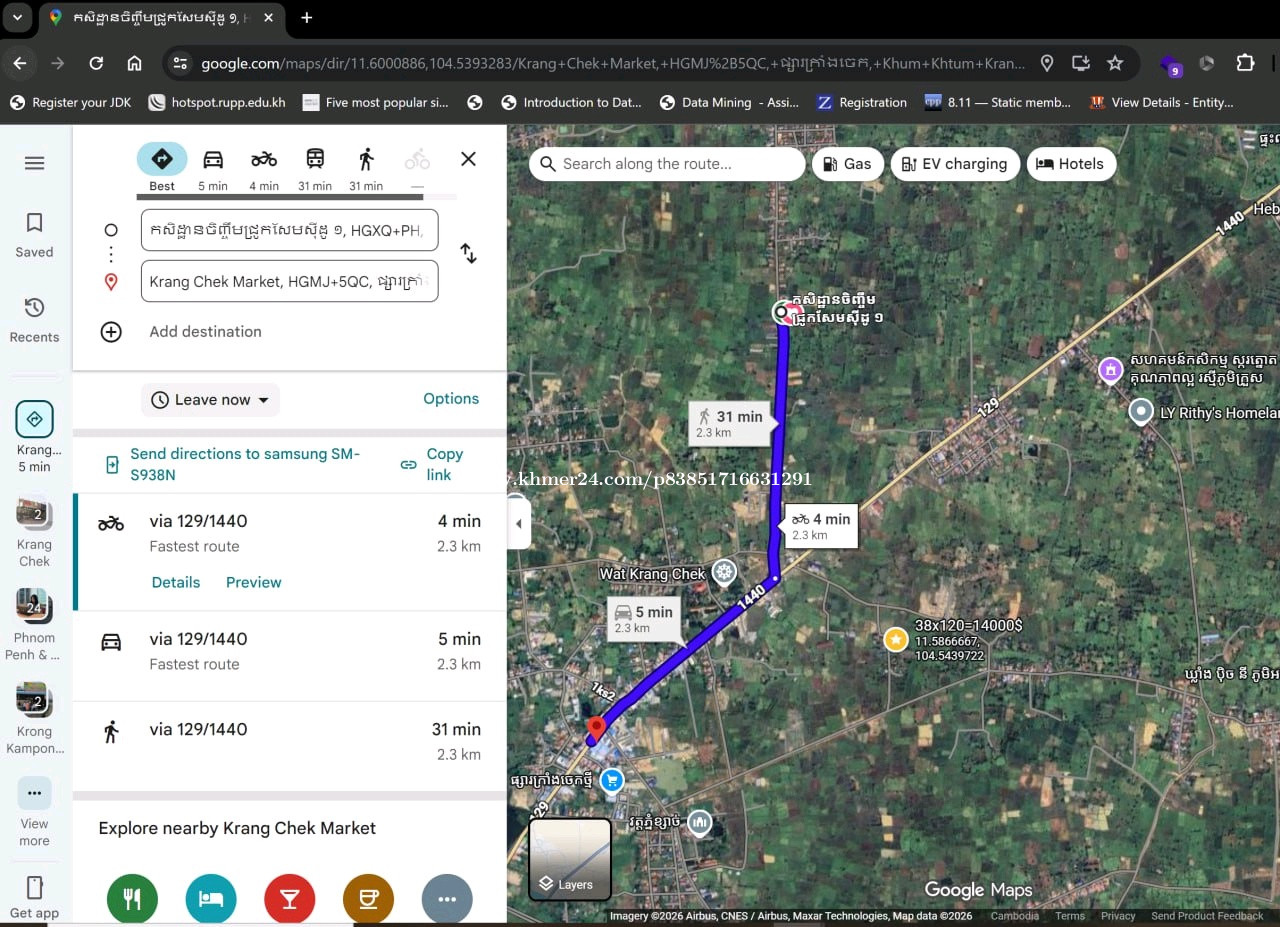1280x927 pixels.
Task: Close the directions panel
Action: pos(468,159)
